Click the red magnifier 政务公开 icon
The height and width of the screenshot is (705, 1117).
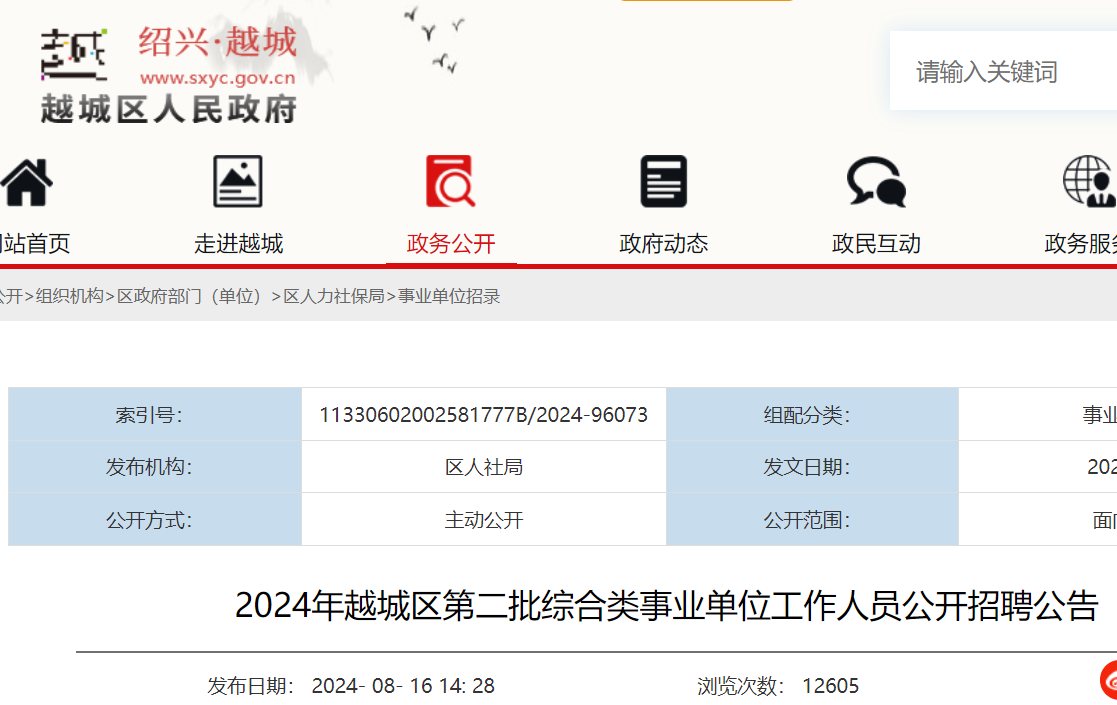(x=451, y=182)
